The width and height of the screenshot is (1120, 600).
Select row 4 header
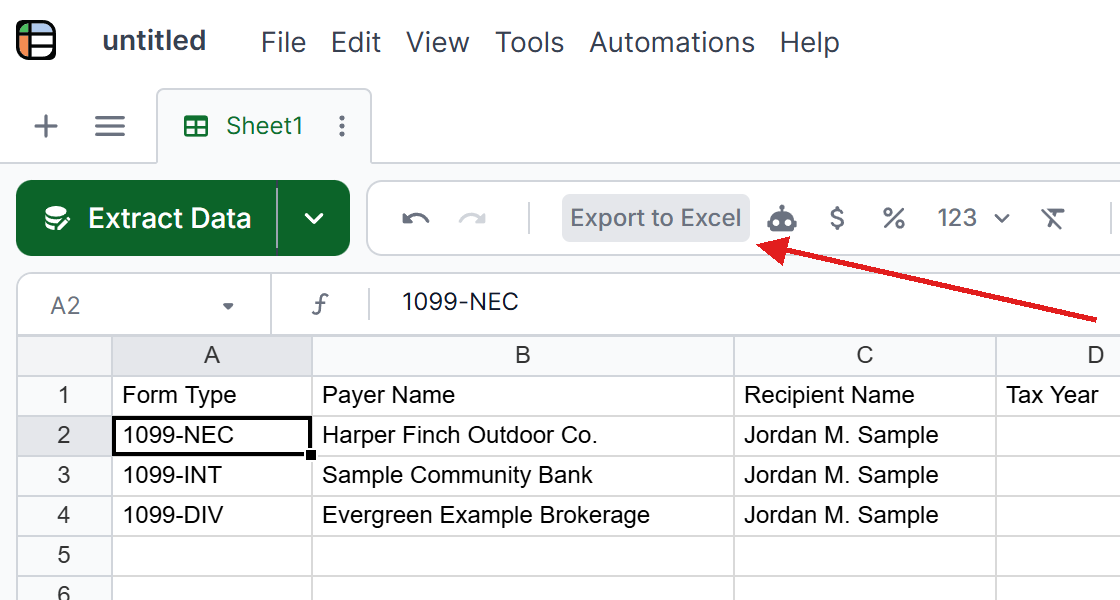(64, 515)
